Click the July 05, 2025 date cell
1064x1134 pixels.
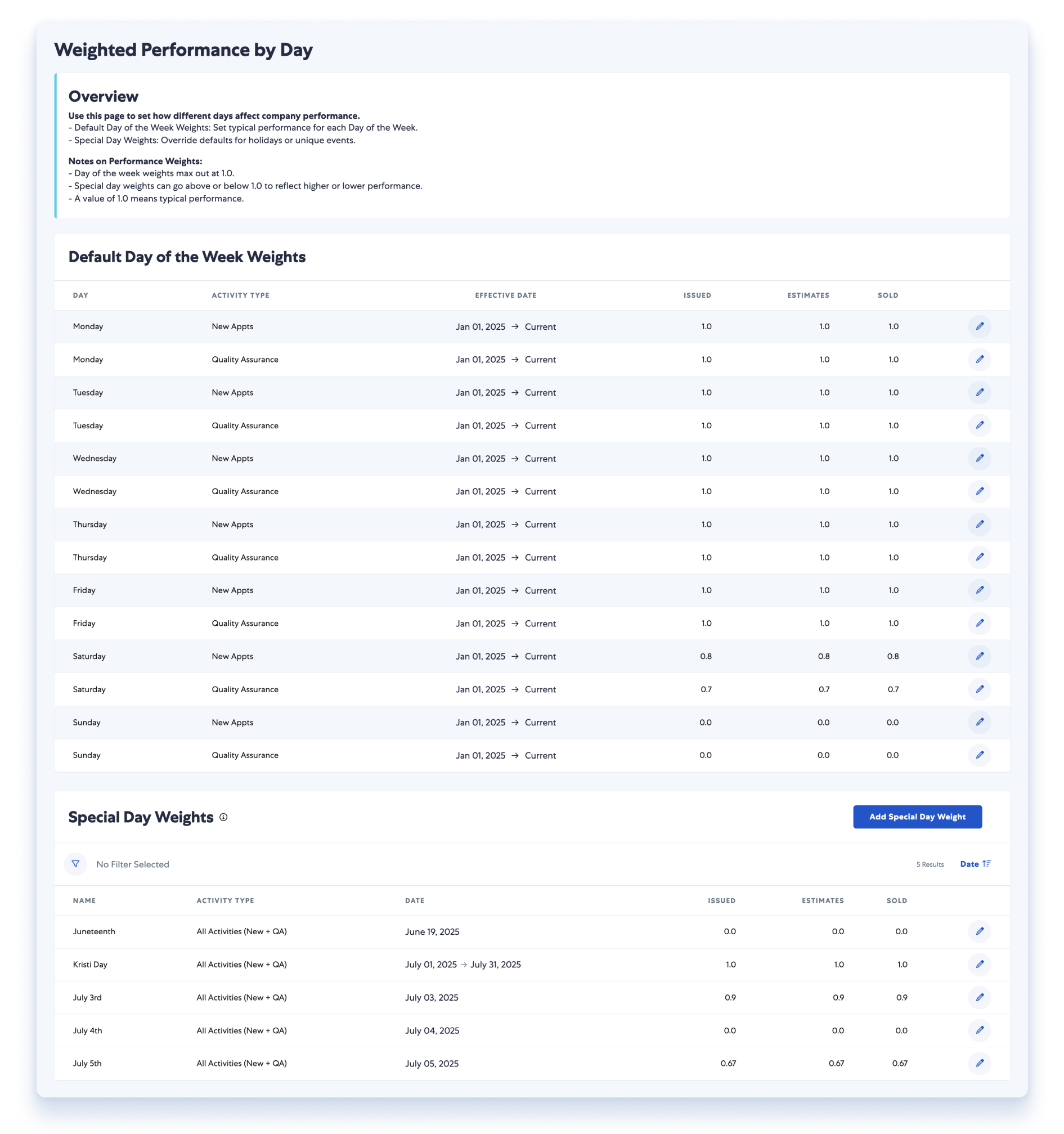coord(432,1064)
